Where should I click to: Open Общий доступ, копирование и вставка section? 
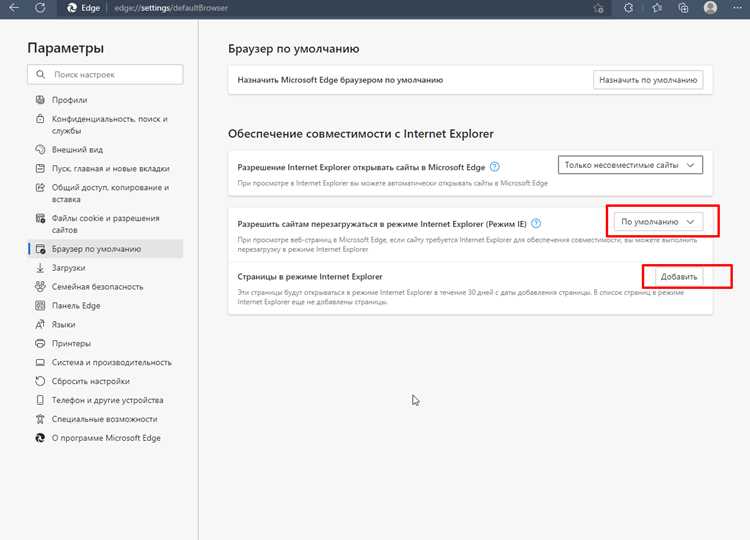(x=105, y=193)
